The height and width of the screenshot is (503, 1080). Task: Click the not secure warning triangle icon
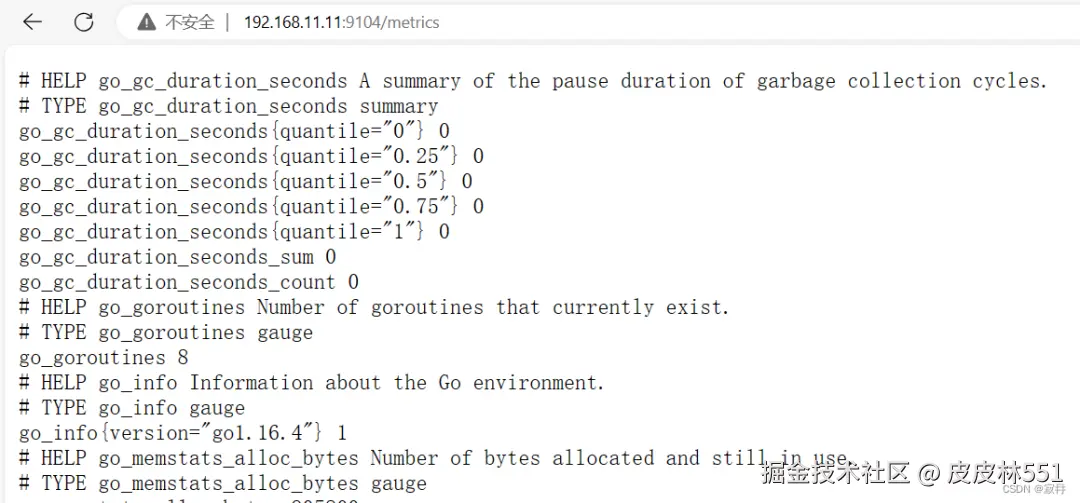tap(147, 22)
